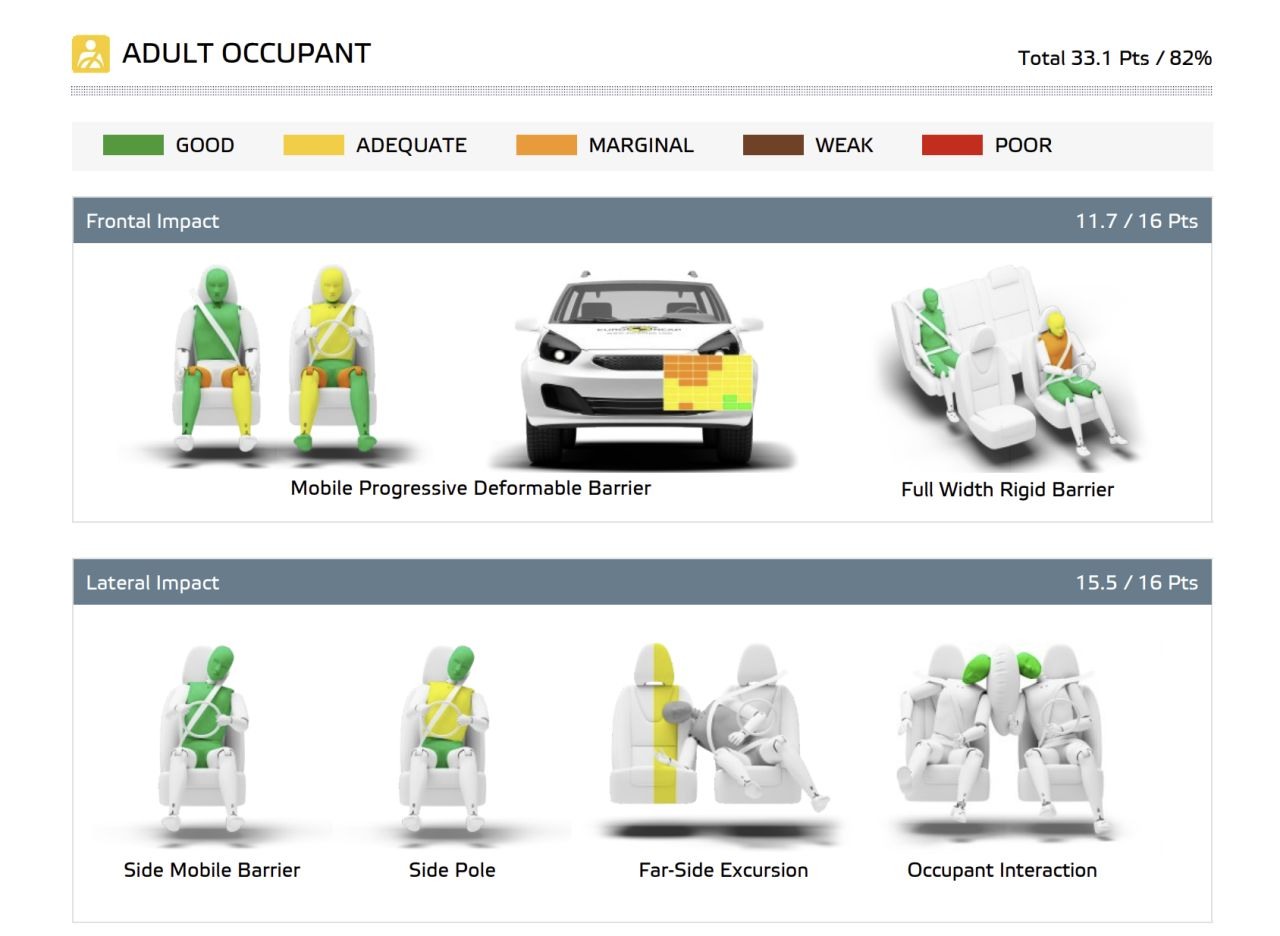Image resolution: width=1280 pixels, height=936 pixels.
Task: Click the GOOD legend label
Action: pos(205,145)
